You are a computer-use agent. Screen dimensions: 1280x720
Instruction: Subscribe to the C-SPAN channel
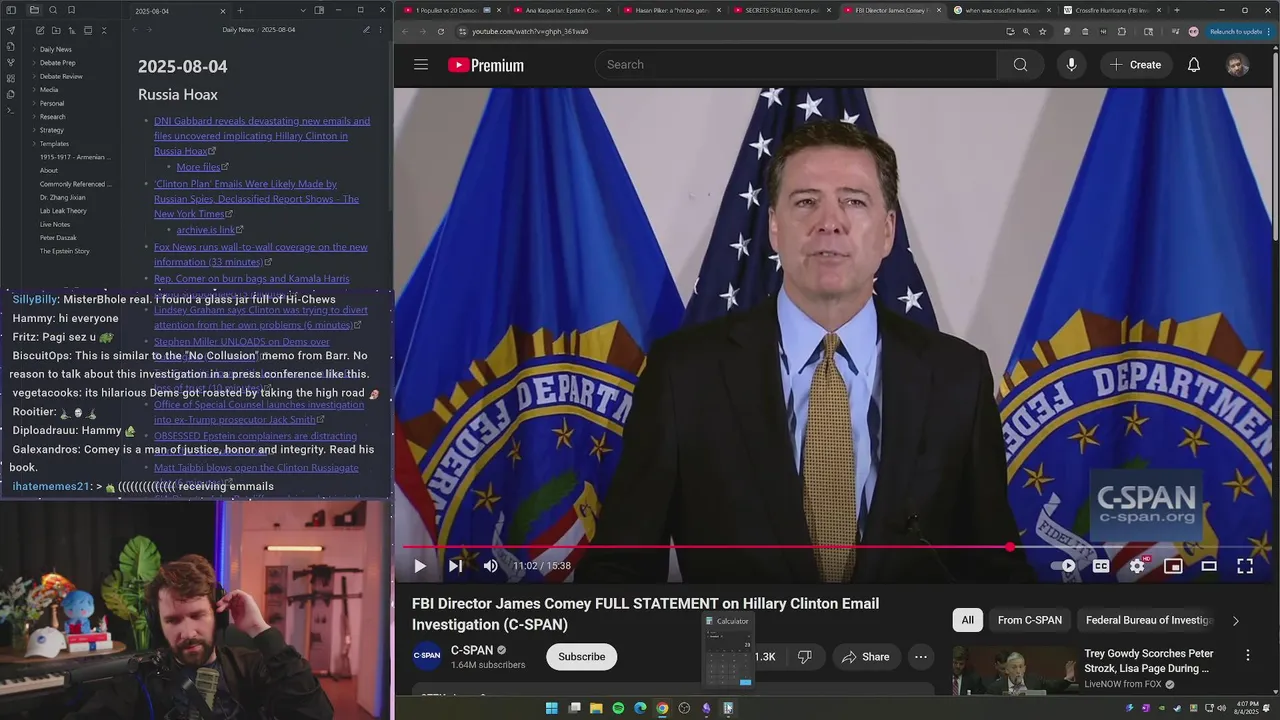(582, 657)
